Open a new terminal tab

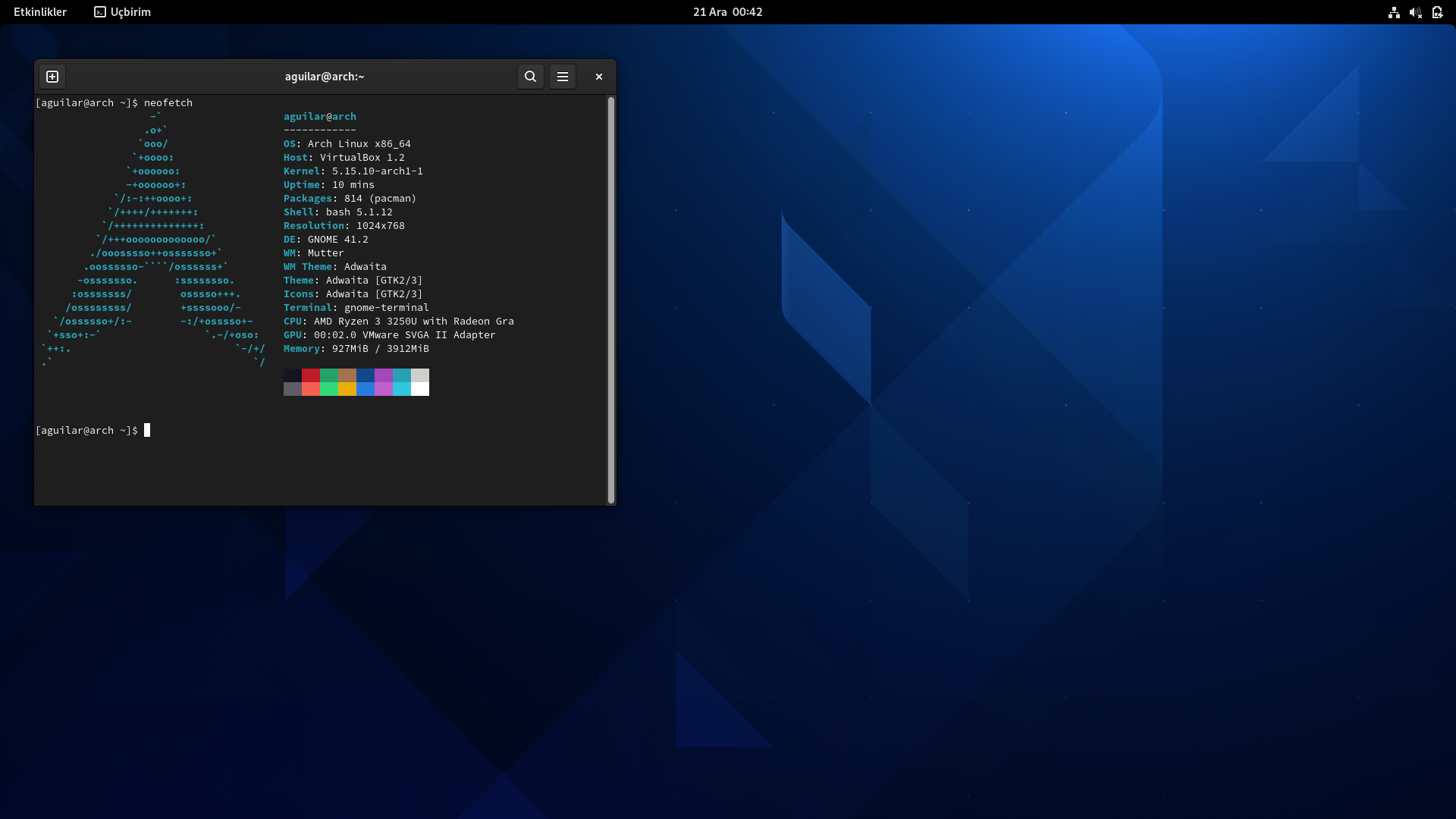52,77
